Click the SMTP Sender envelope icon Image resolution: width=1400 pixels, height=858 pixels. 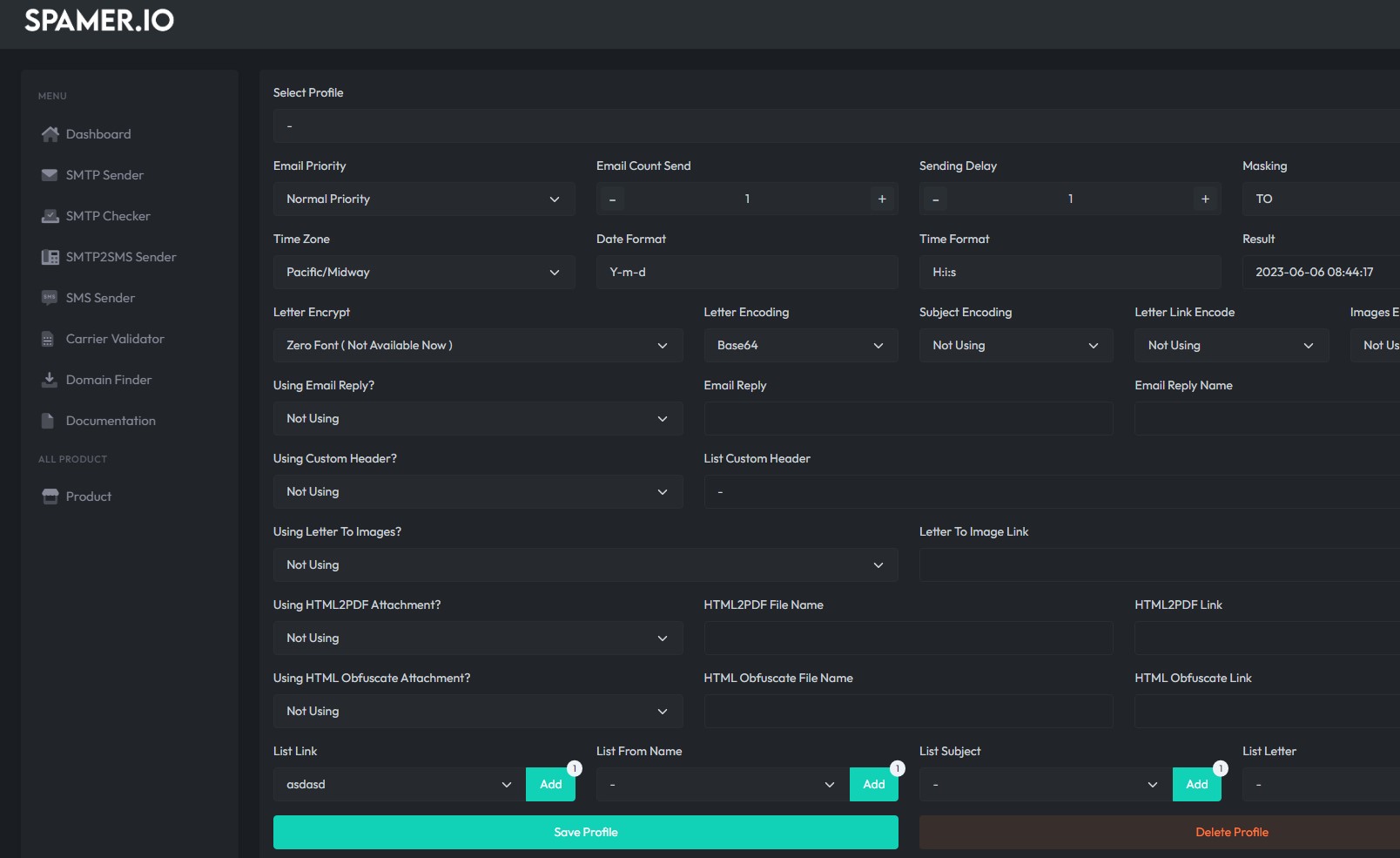pyautogui.click(x=50, y=175)
